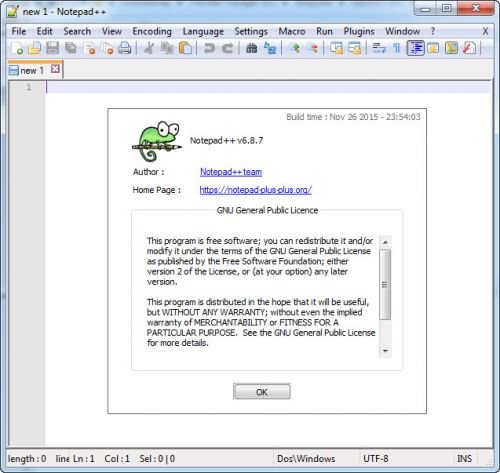500x473 pixels.
Task: Click the Build time text
Action: click(353, 117)
